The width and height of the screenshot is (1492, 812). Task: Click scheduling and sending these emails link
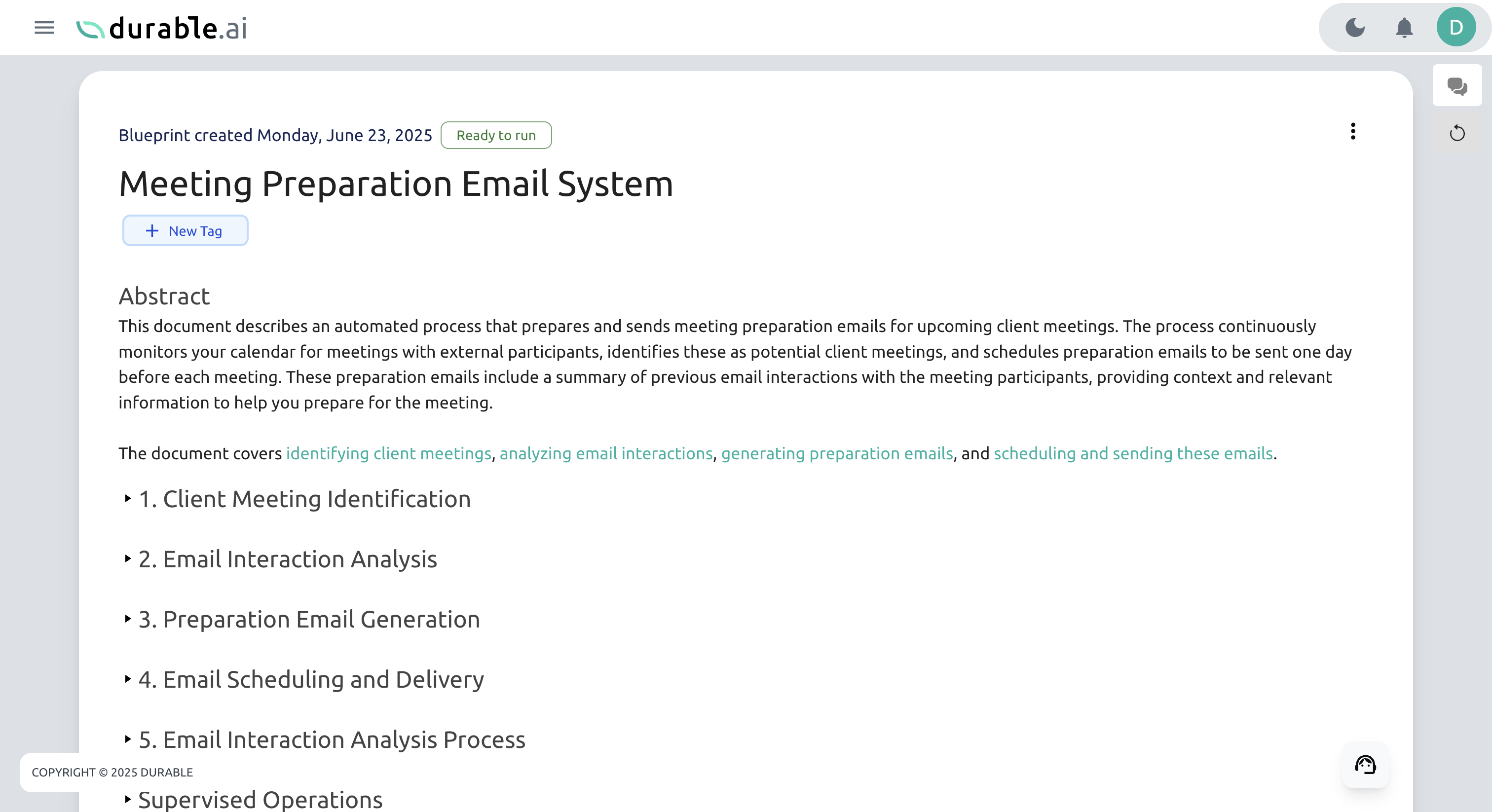click(1133, 453)
